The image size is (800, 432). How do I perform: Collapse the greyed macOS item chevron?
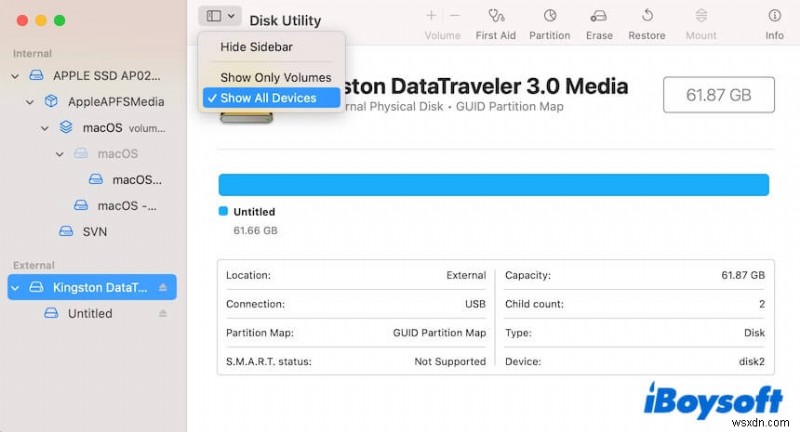[x=60, y=154]
